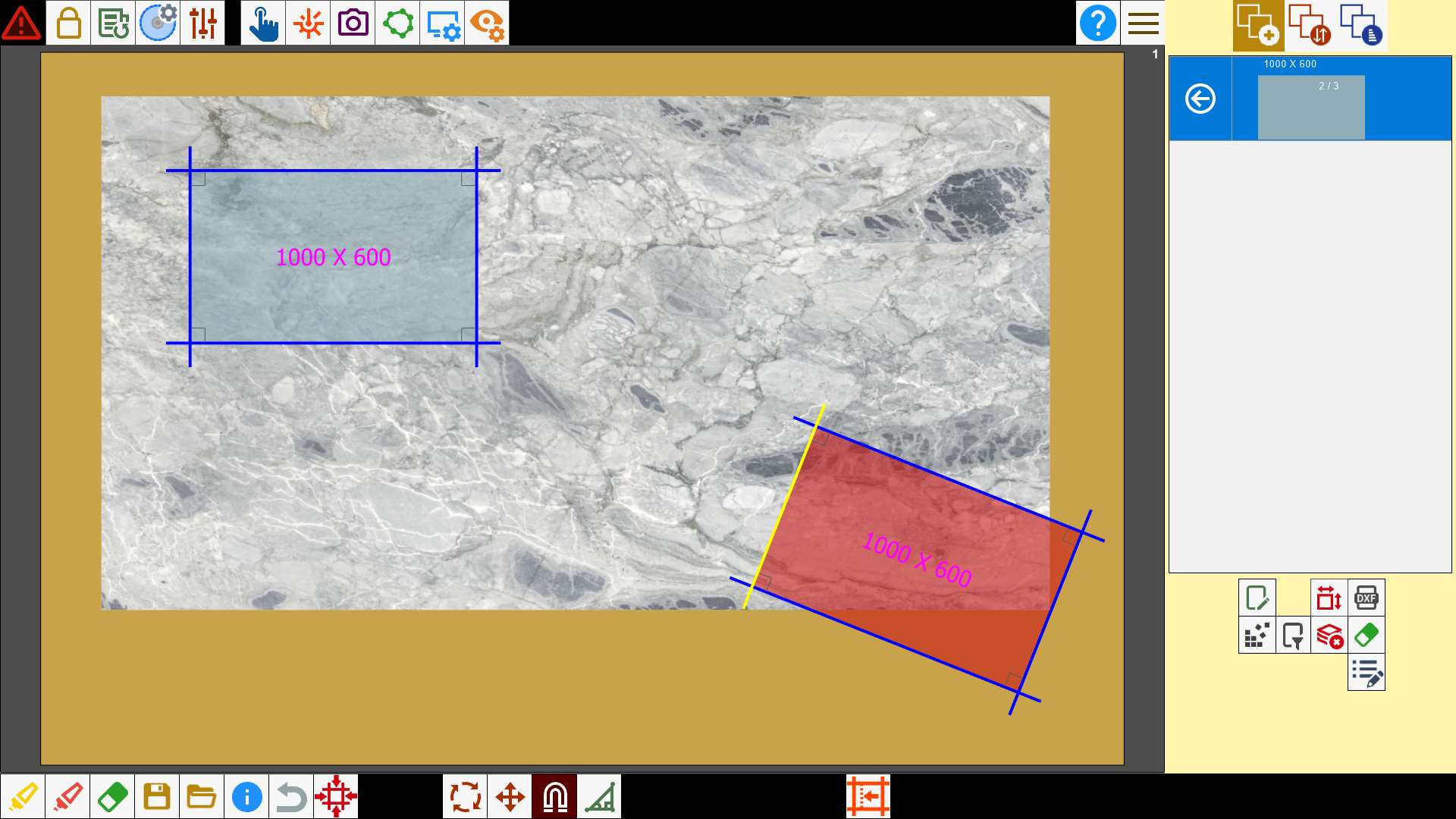The image size is (1456, 819).
Task: Click the back arrow in the parts list
Action: 1200,99
